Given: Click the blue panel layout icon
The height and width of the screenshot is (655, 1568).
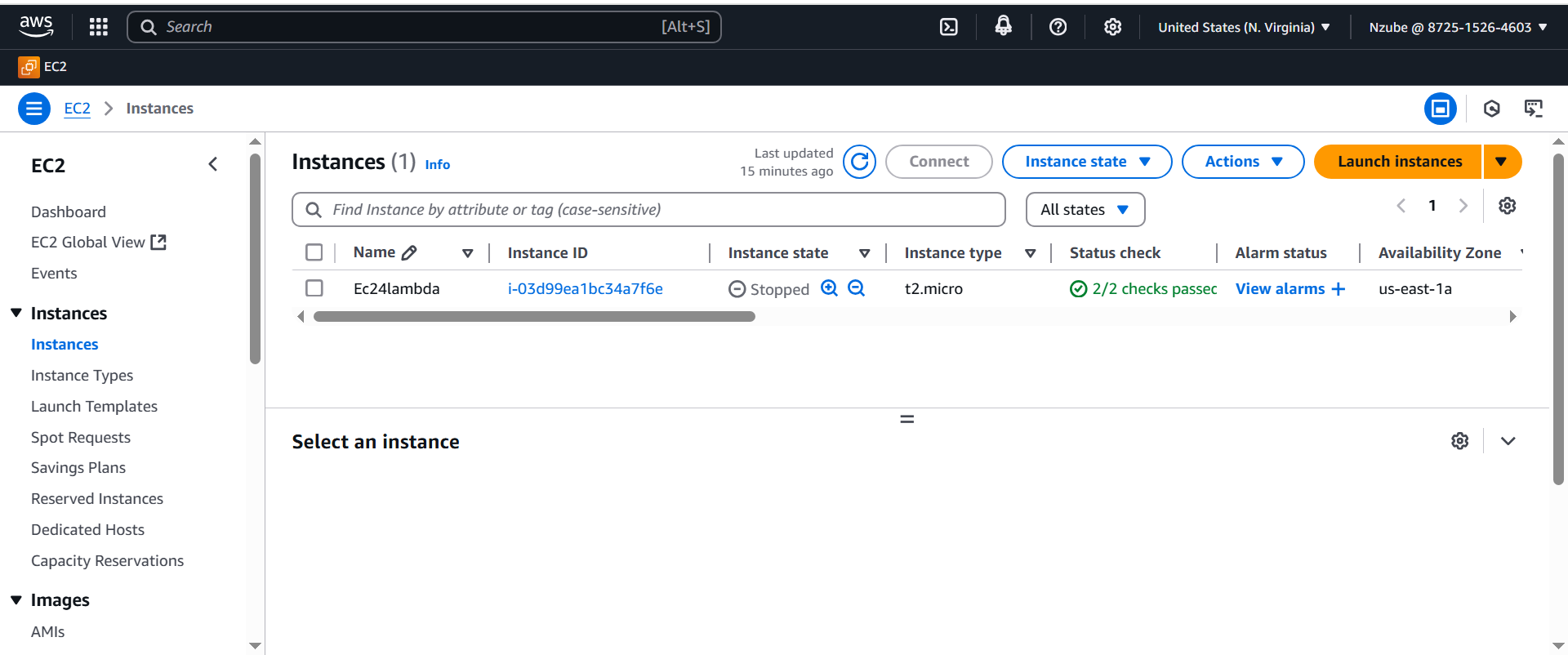Looking at the screenshot, I should click(x=1440, y=109).
